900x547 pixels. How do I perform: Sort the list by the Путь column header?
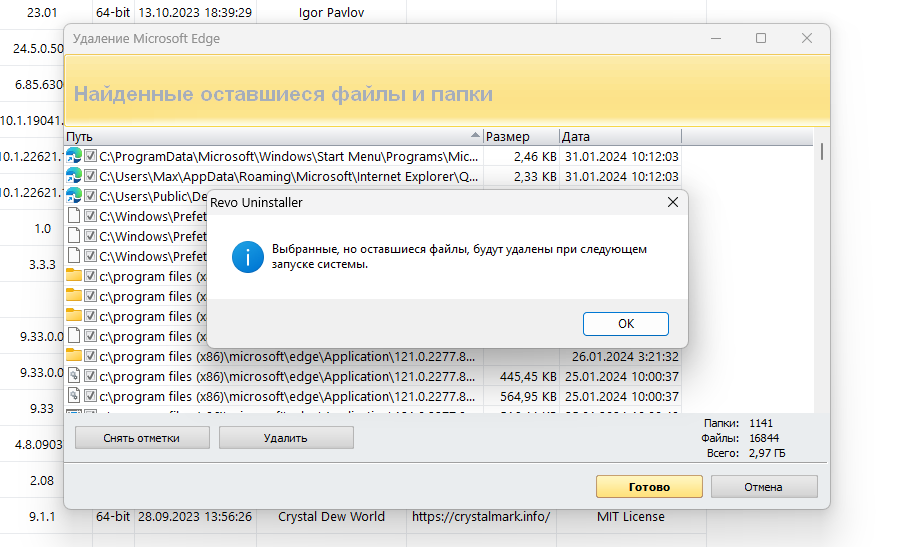pyautogui.click(x=274, y=137)
